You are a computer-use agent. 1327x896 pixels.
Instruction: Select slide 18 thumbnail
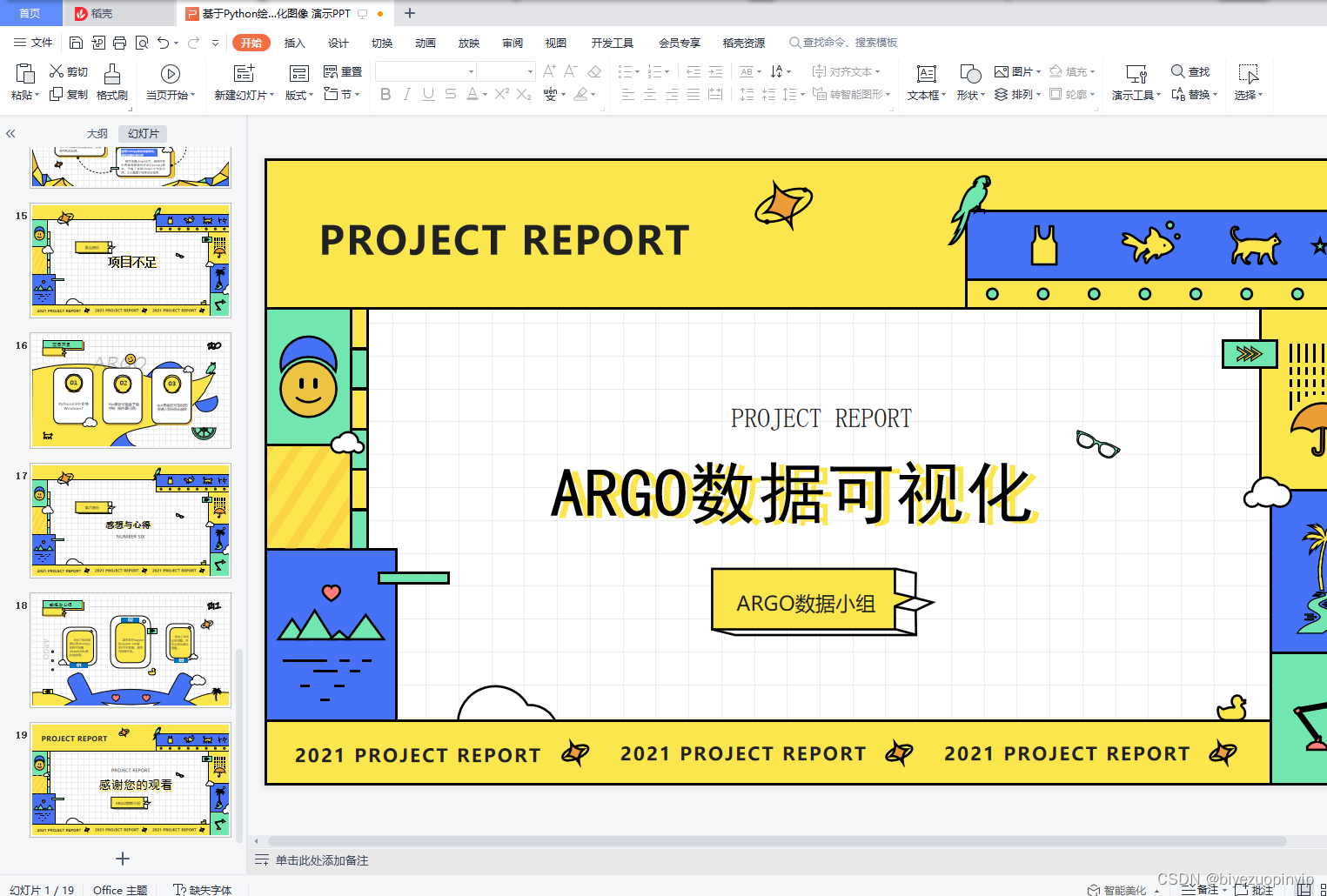(x=131, y=651)
